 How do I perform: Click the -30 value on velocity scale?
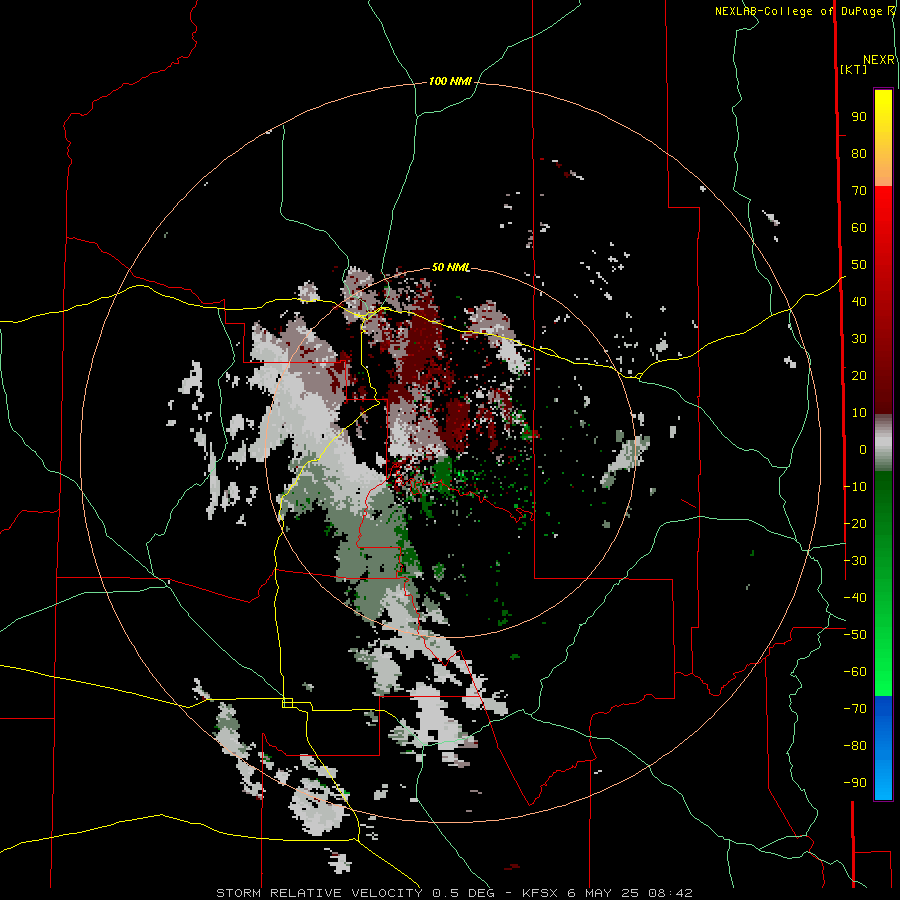coord(855,561)
